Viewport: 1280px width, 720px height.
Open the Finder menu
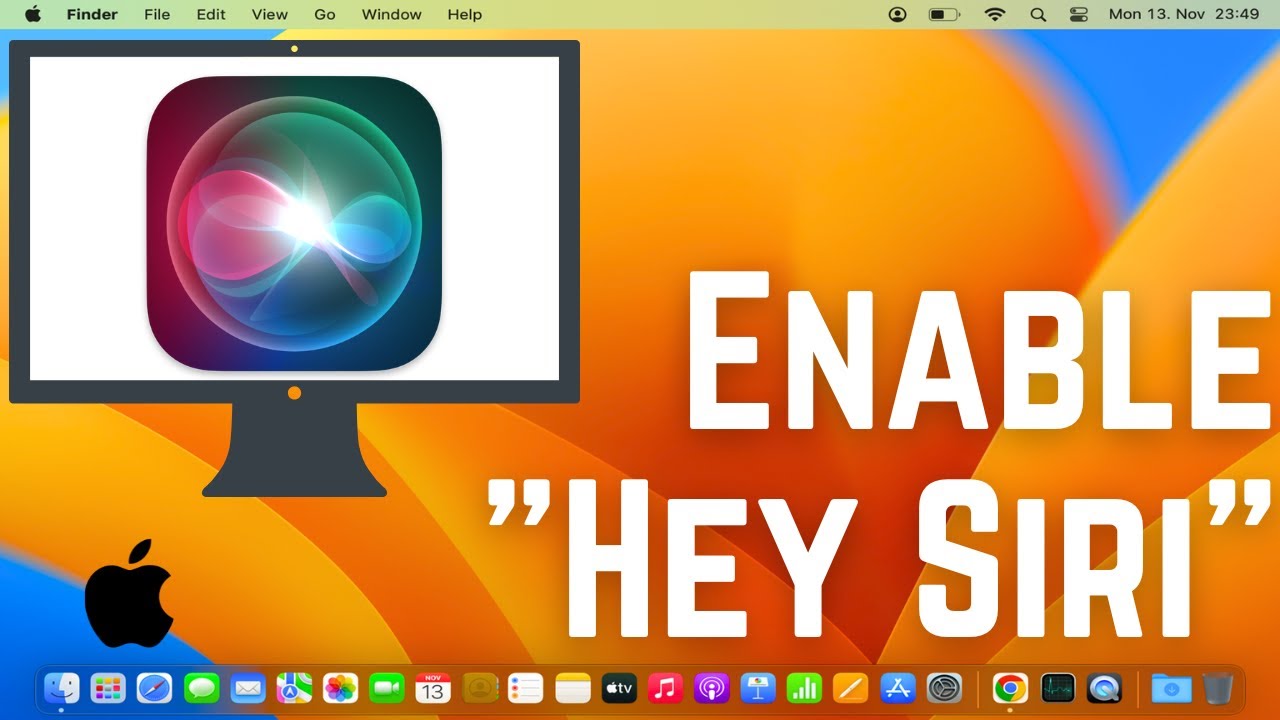(x=92, y=14)
